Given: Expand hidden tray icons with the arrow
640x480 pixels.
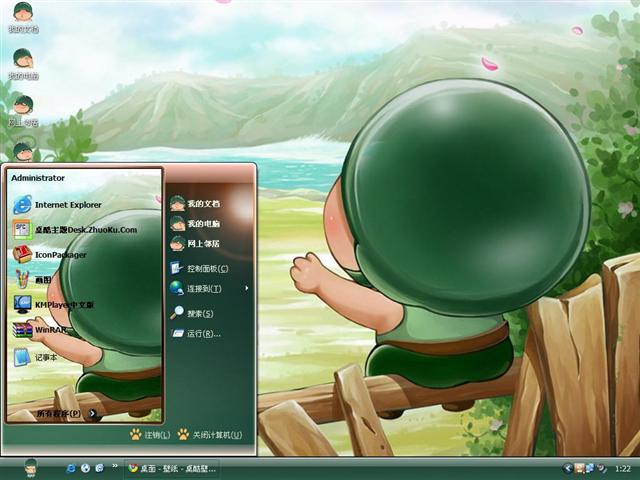Looking at the screenshot, I should click(x=567, y=469).
